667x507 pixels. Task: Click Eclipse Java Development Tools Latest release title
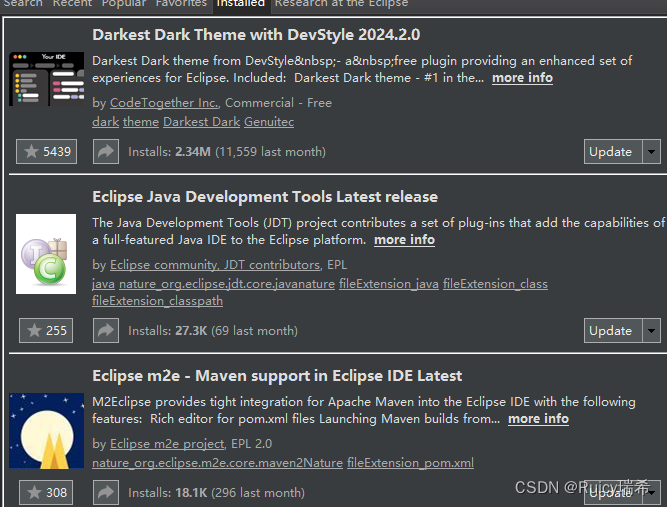pyautogui.click(x=265, y=197)
